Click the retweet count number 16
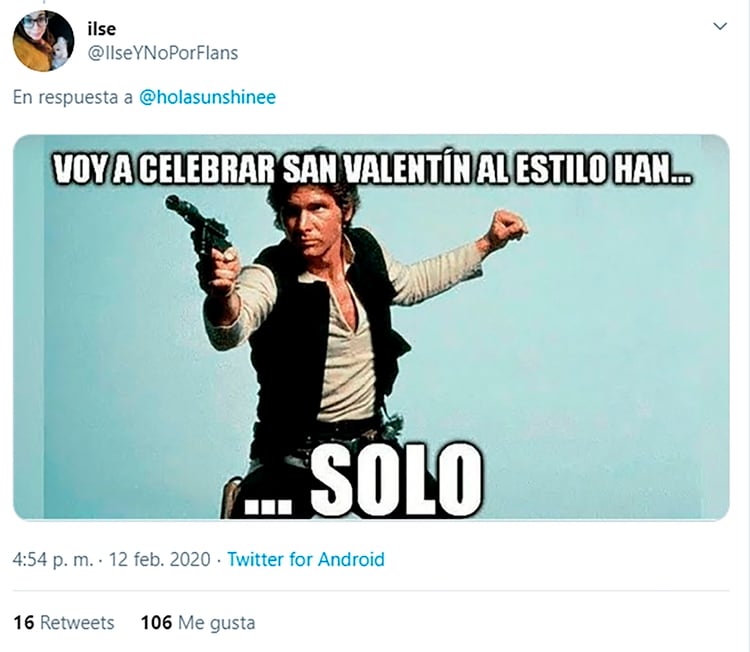This screenshot has width=750, height=652. coord(23,622)
